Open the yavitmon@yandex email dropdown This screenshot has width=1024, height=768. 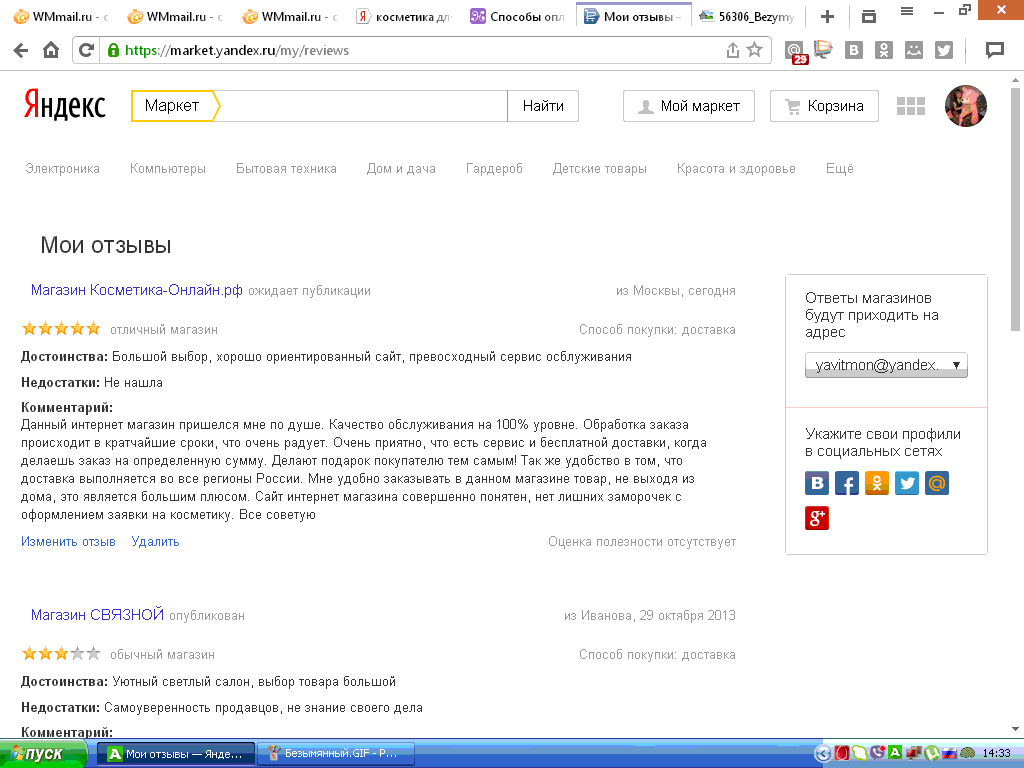[x=886, y=365]
